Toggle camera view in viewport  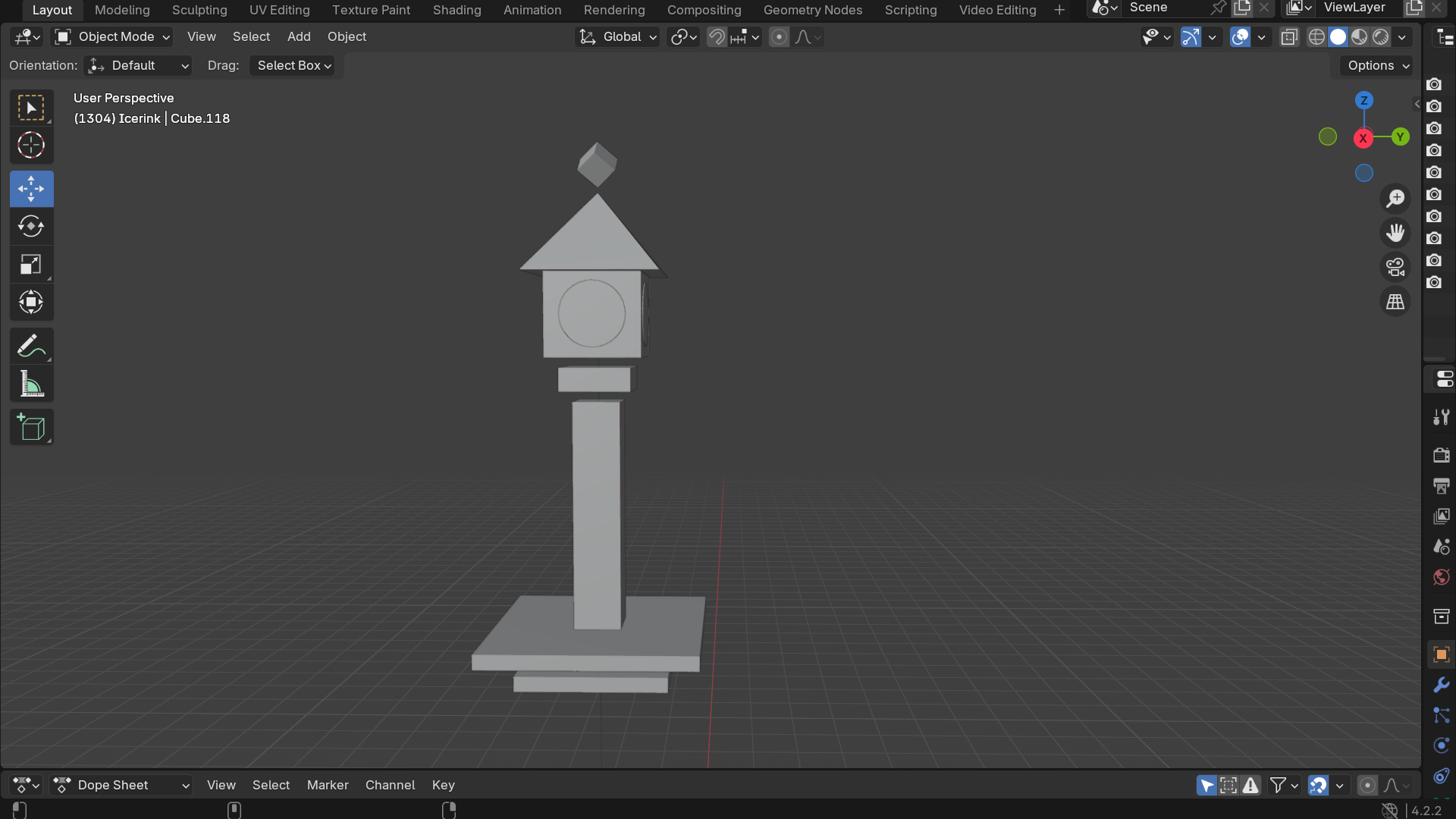(x=1395, y=267)
